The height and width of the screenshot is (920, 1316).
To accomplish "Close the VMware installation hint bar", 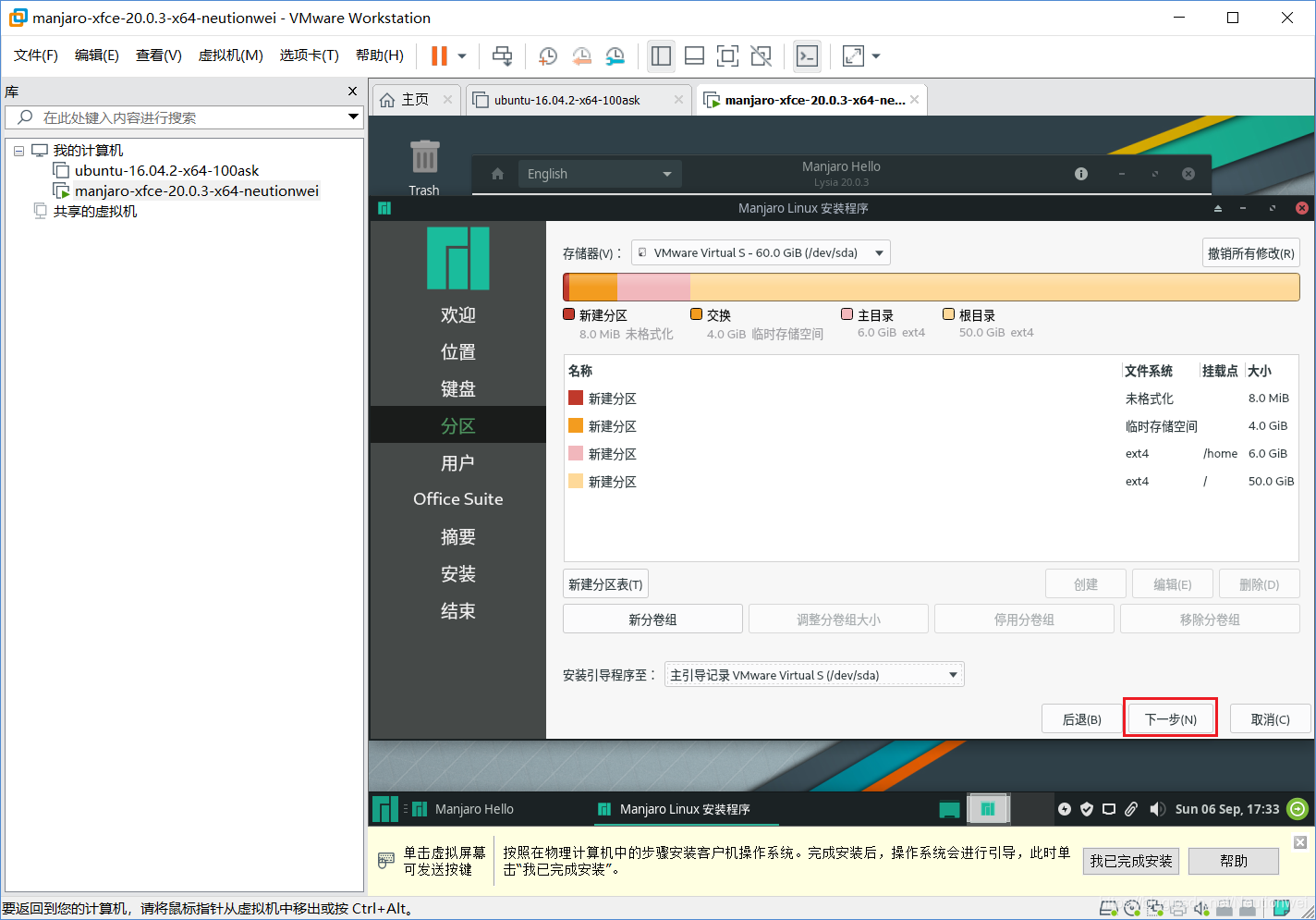I will (x=1299, y=842).
